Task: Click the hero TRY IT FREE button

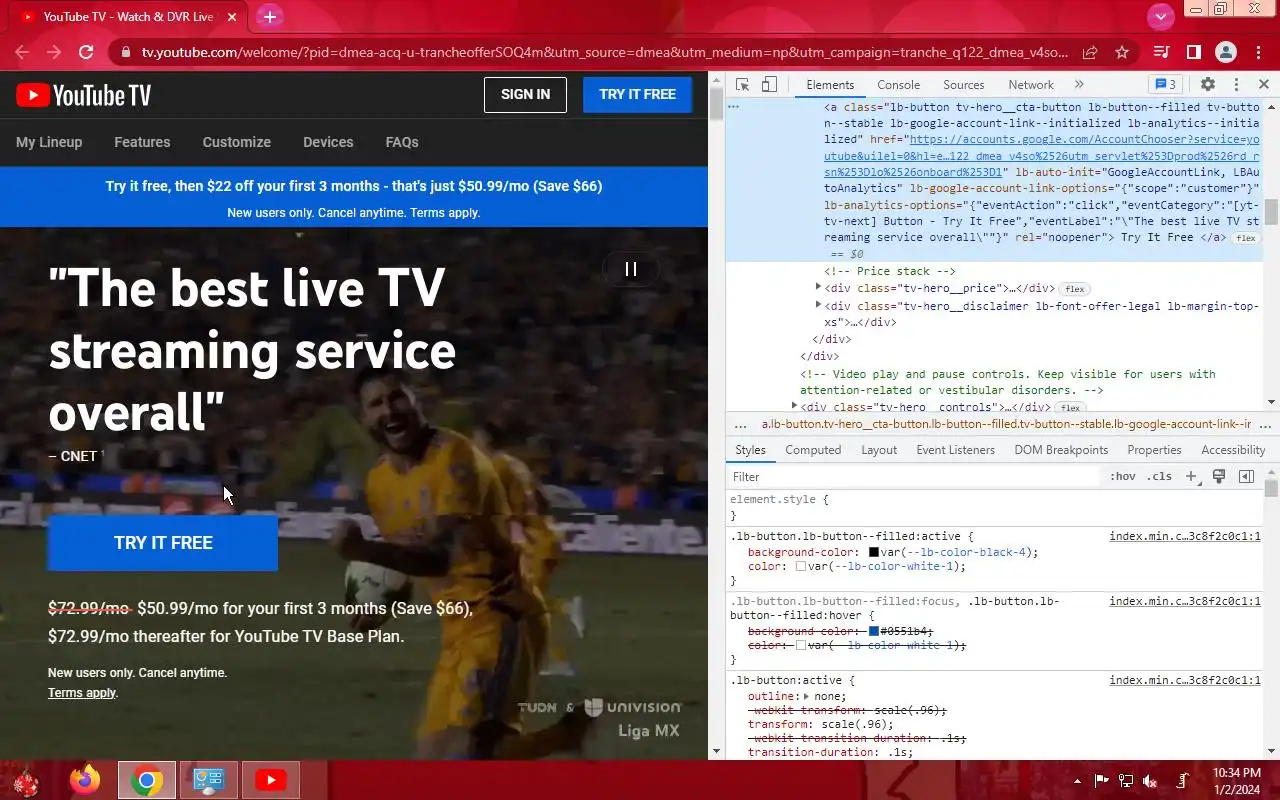Action: [163, 543]
